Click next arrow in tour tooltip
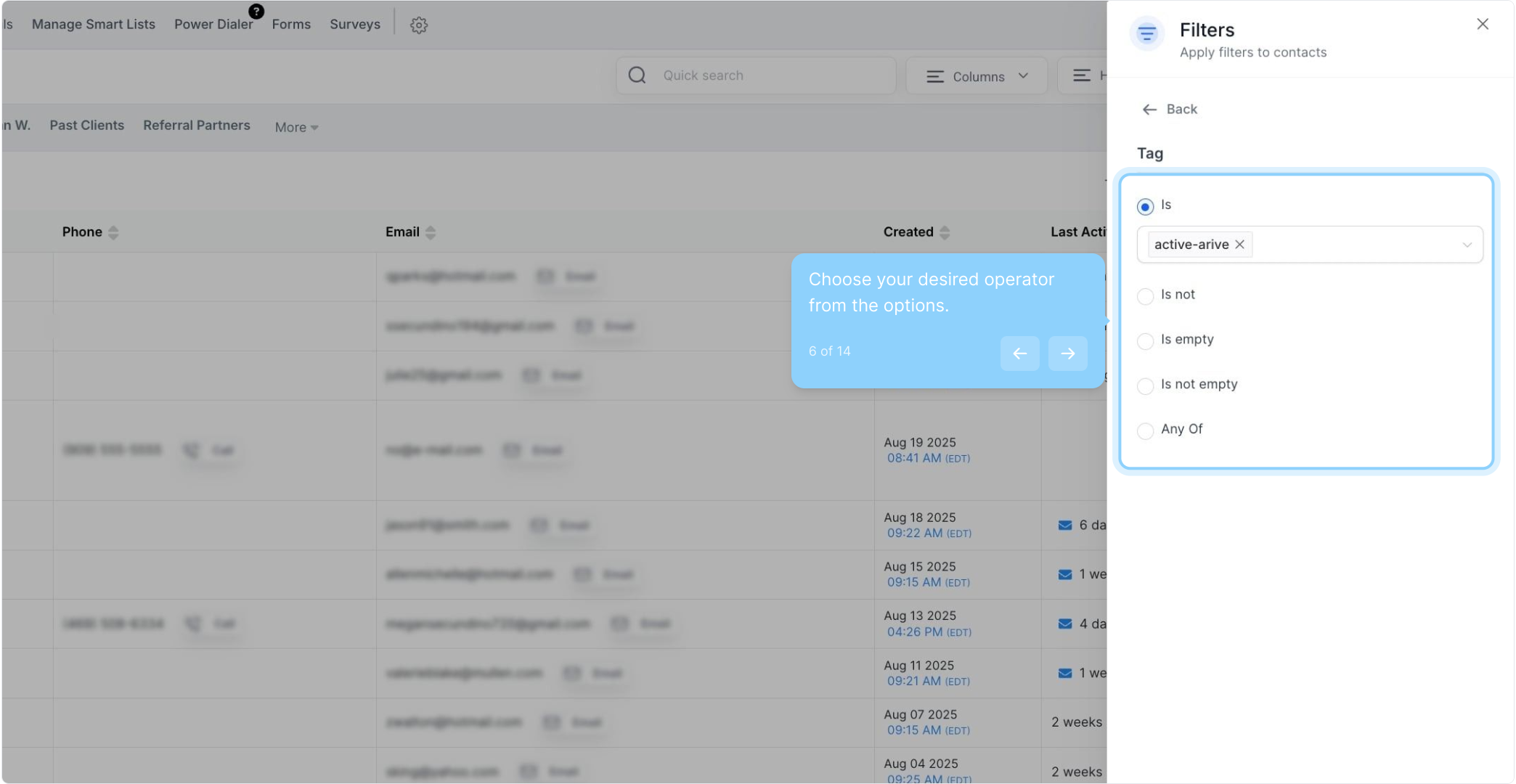1516x784 pixels. tap(1067, 354)
